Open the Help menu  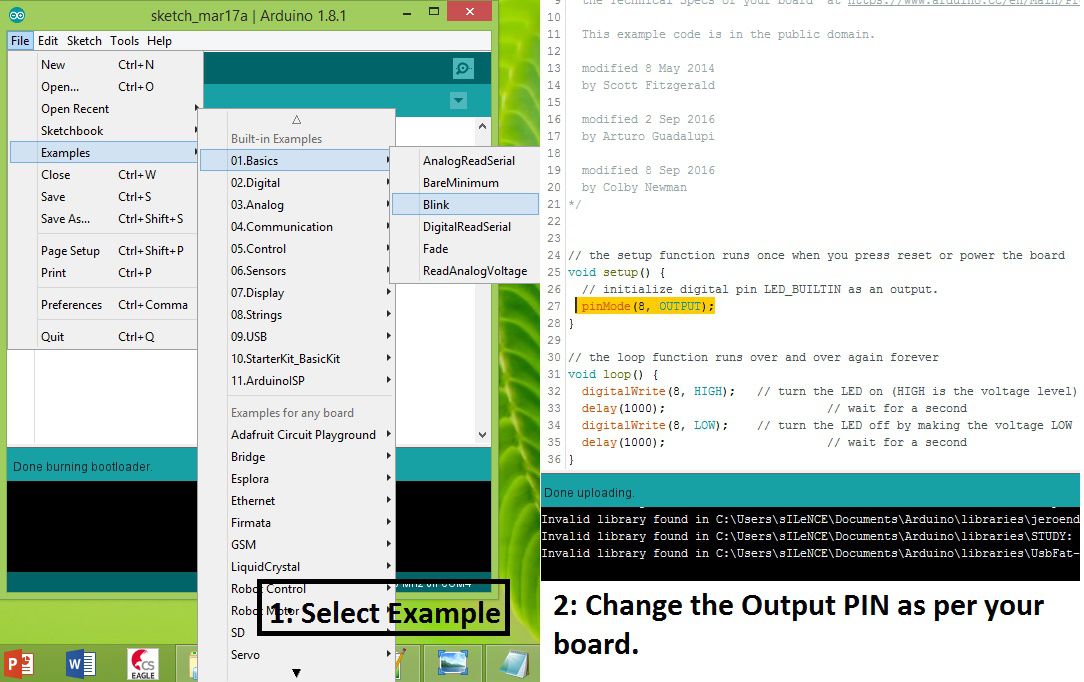coord(159,41)
